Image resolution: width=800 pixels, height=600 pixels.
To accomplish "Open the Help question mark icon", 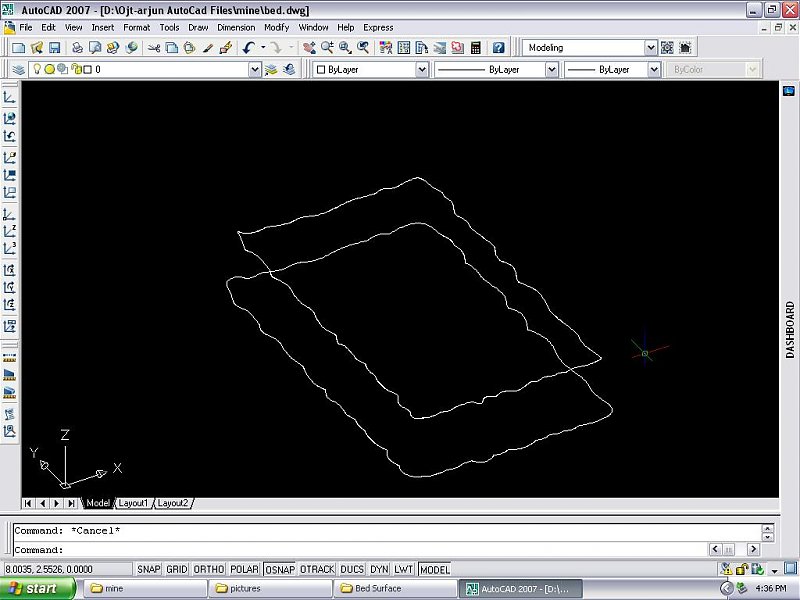I will tap(498, 48).
